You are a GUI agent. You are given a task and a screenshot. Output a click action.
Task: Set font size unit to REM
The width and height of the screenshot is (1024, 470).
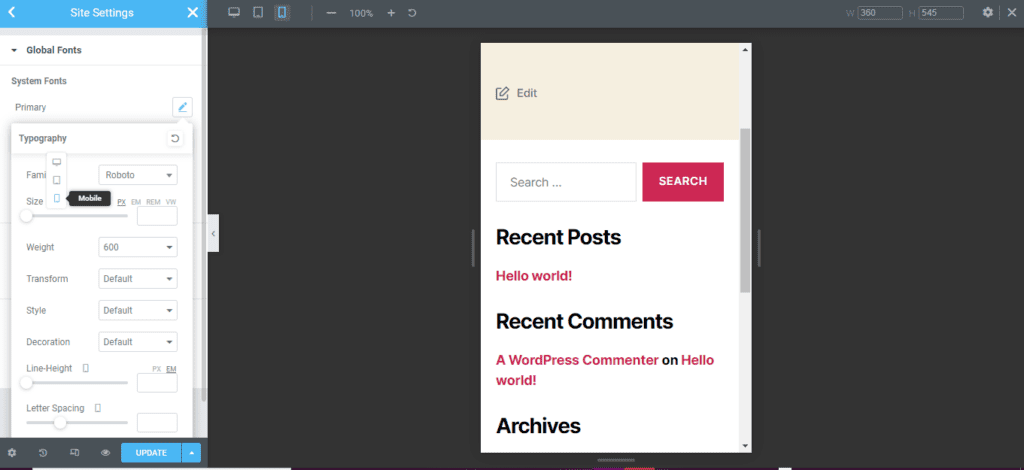153,202
